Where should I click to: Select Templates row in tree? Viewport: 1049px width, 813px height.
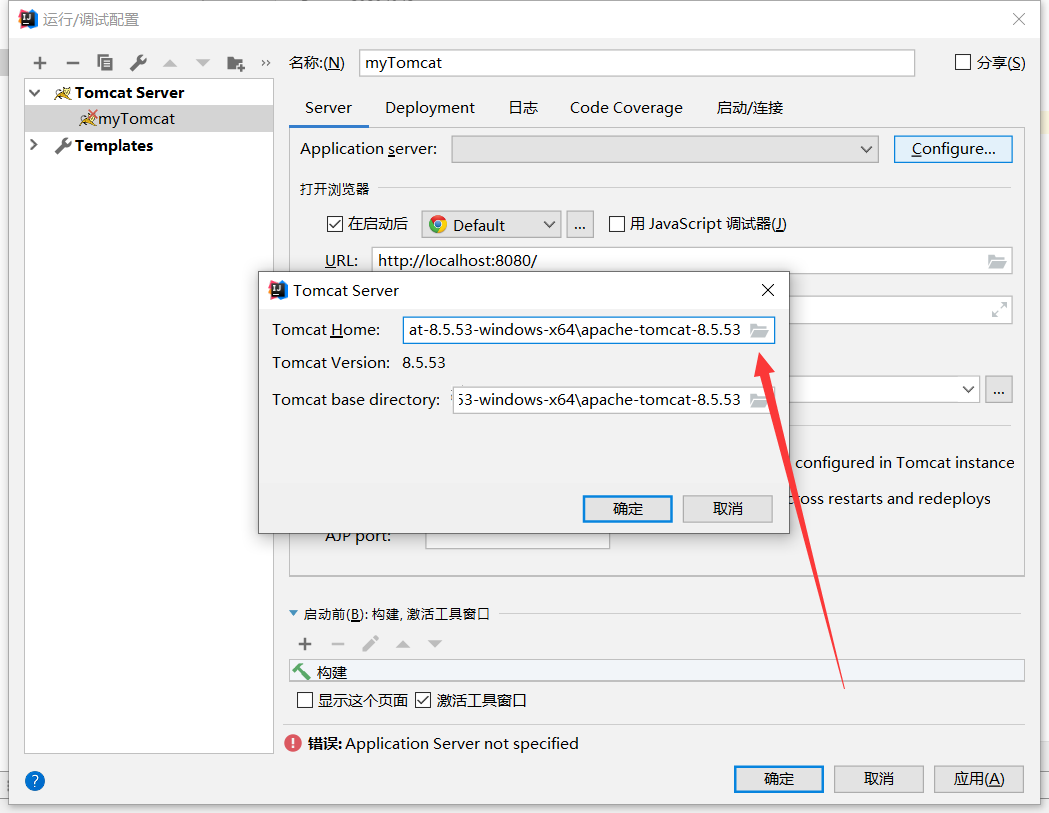pos(149,145)
